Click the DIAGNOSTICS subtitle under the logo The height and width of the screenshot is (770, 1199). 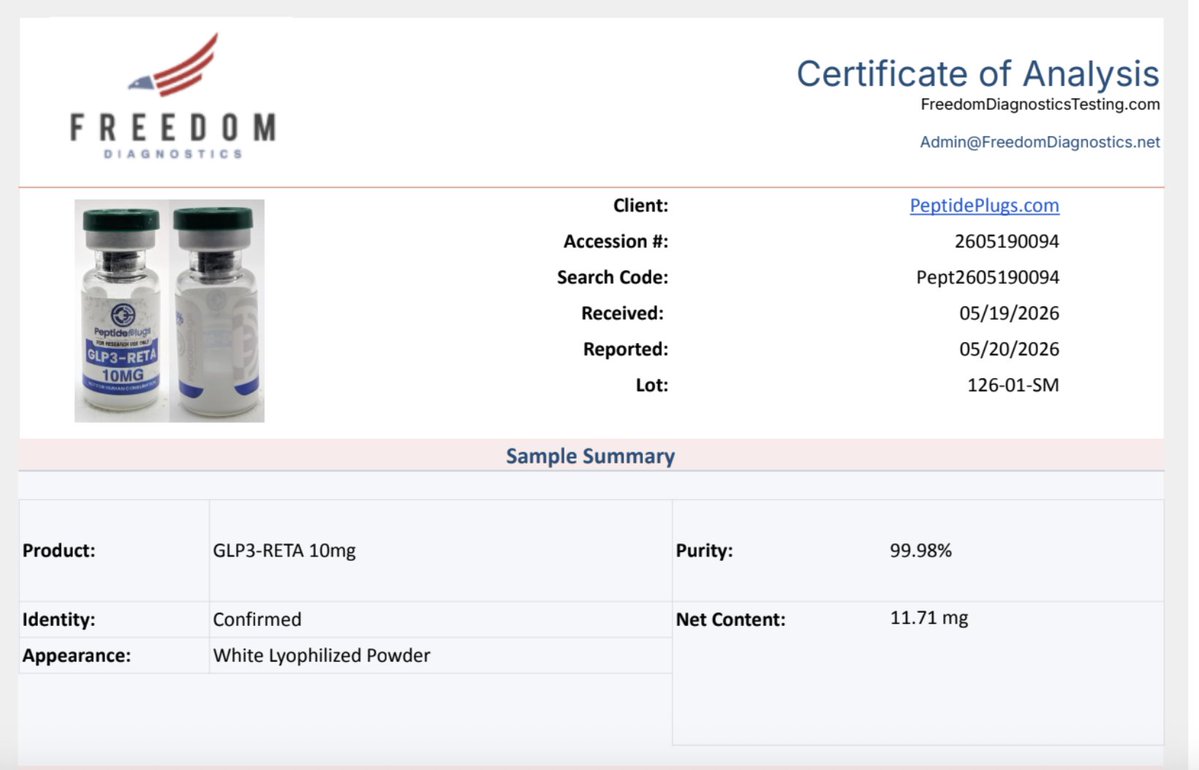(174, 154)
